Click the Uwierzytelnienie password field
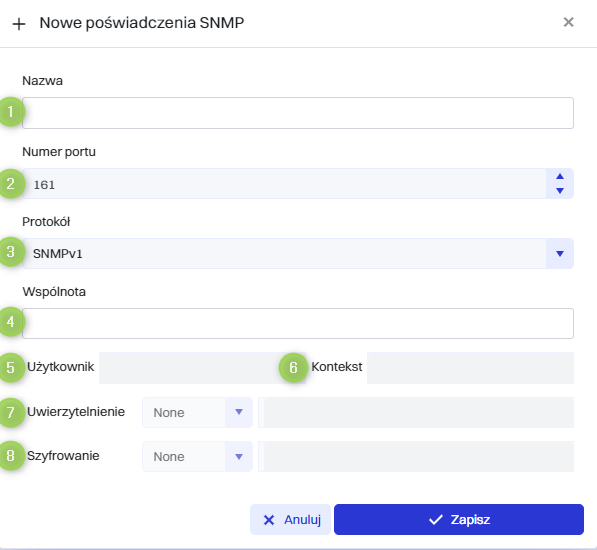This screenshot has width=597, height=550. coord(416,412)
